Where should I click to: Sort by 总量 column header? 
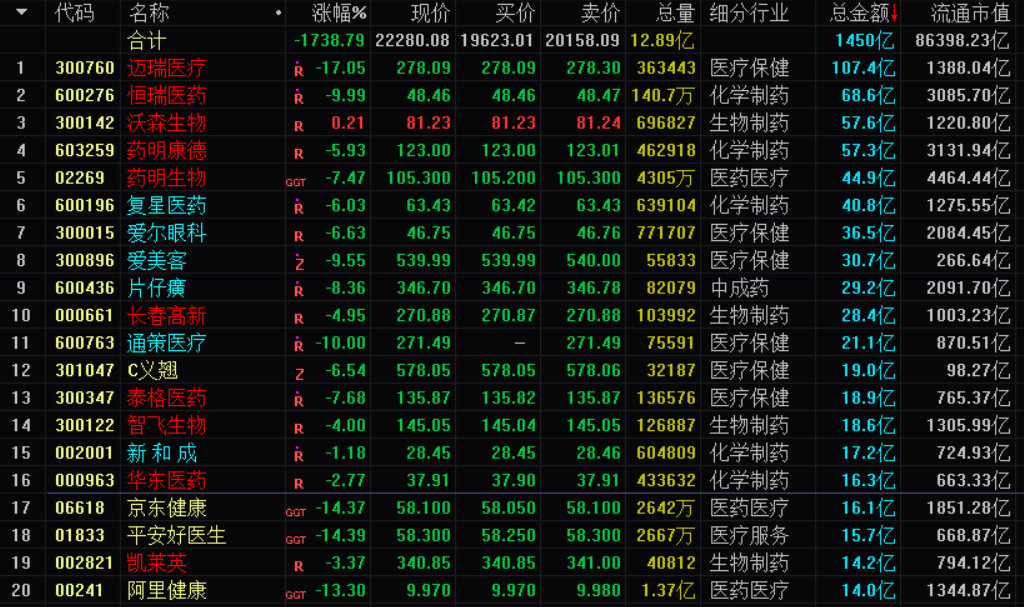[675, 12]
